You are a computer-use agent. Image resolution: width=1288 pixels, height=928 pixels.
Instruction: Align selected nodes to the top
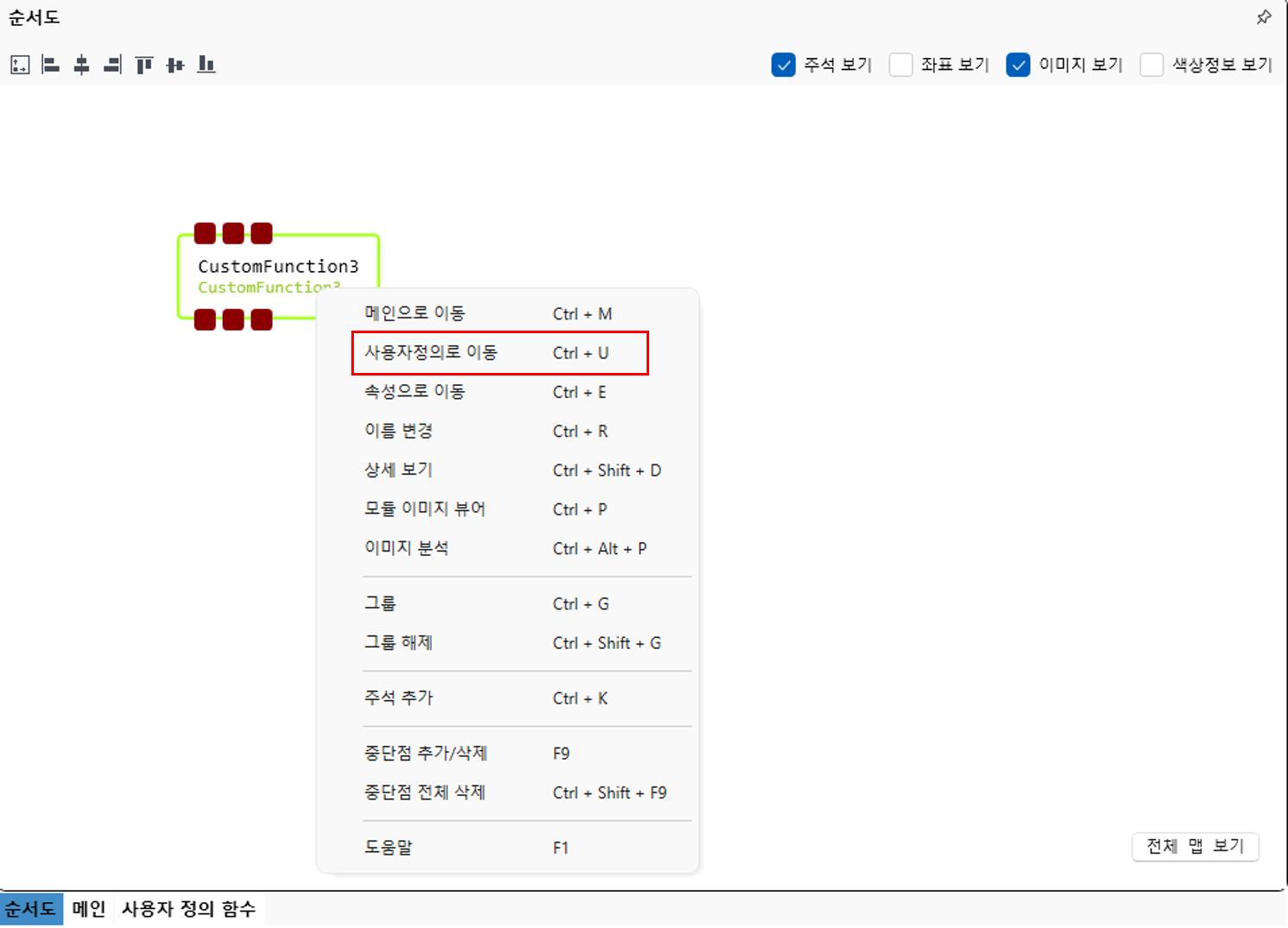144,65
